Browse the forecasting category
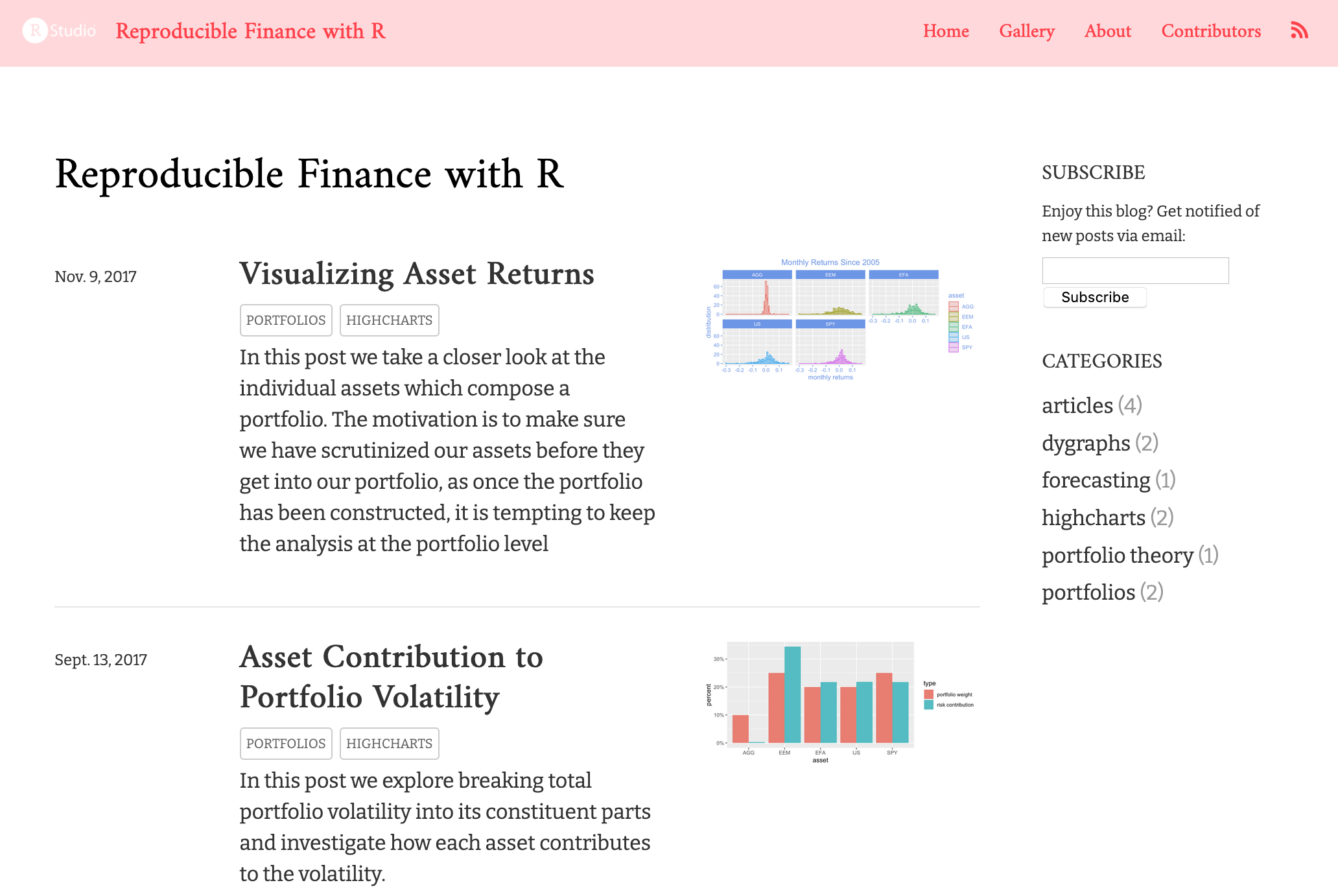The width and height of the screenshot is (1338, 896). [x=1109, y=480]
